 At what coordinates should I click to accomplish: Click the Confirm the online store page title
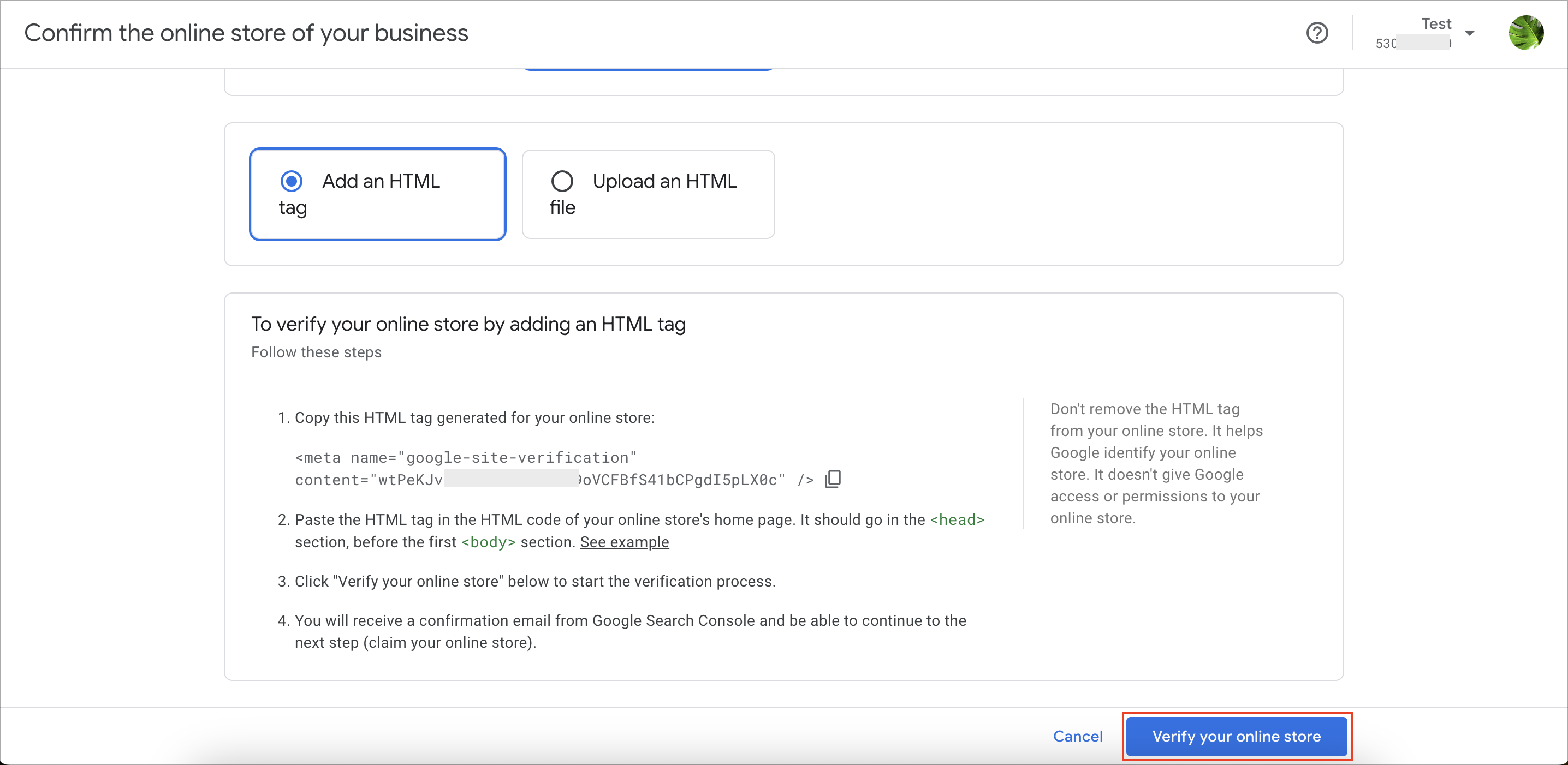[246, 33]
